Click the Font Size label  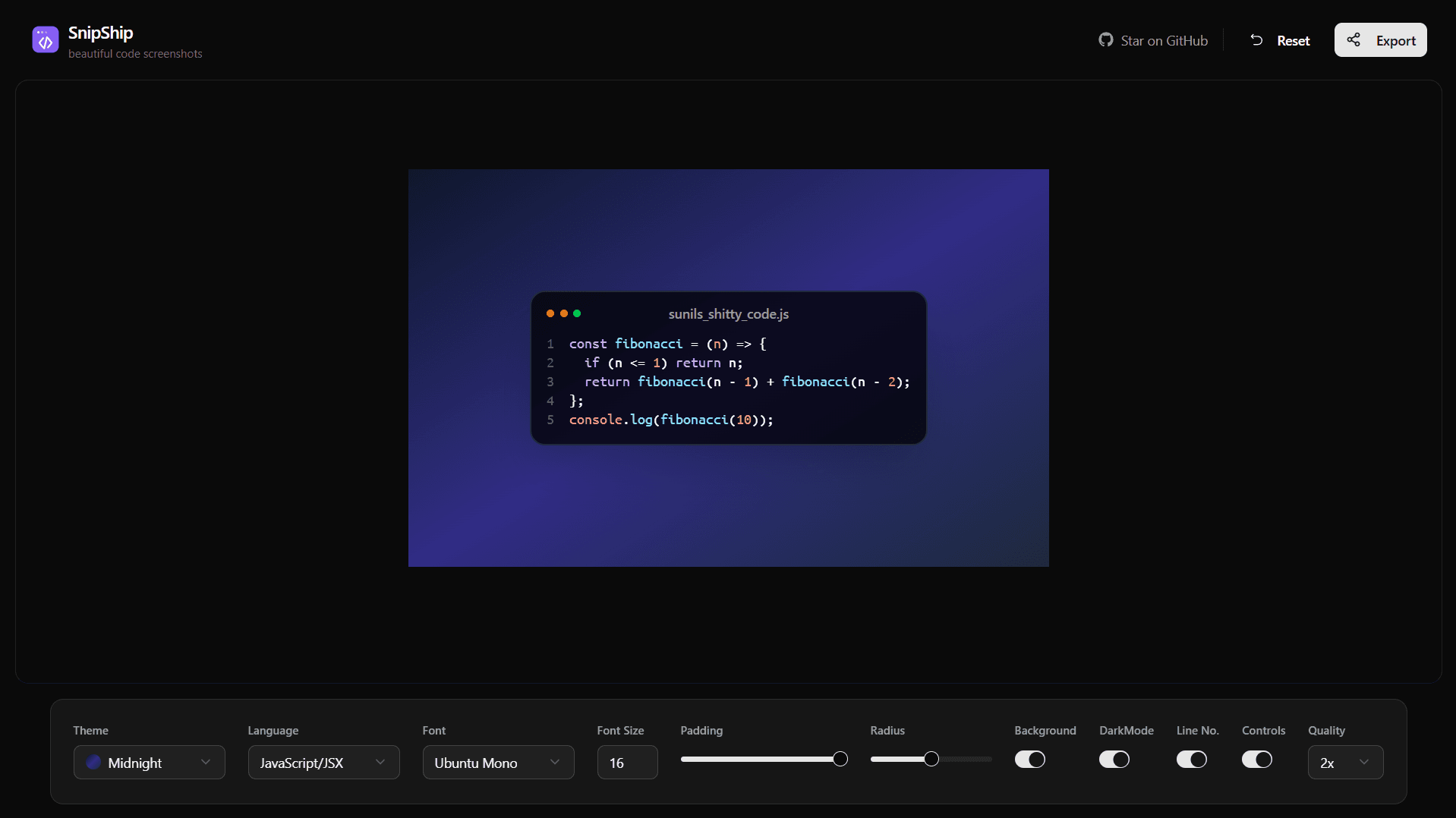click(x=620, y=731)
